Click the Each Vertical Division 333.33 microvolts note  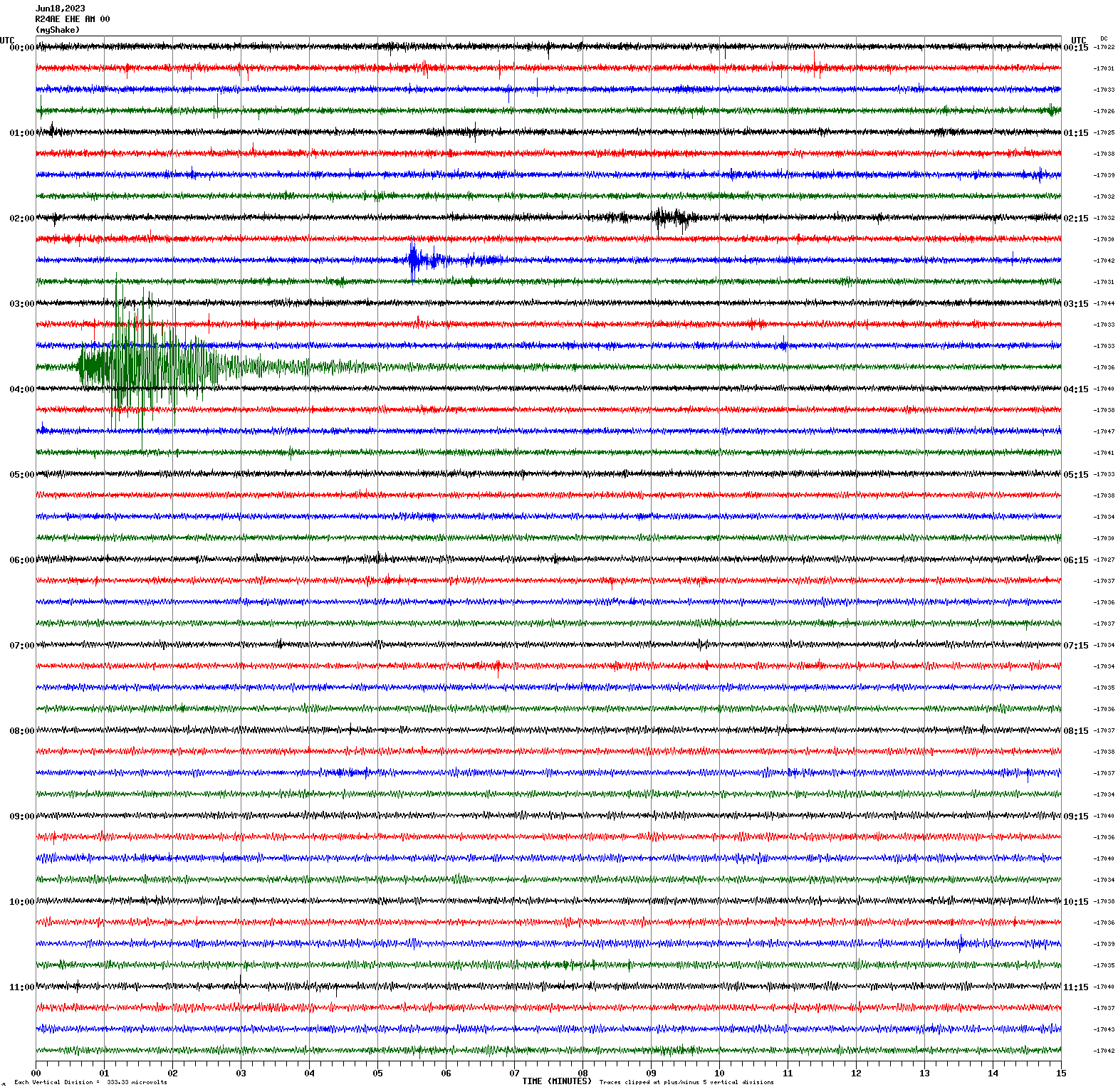pos(90,1082)
